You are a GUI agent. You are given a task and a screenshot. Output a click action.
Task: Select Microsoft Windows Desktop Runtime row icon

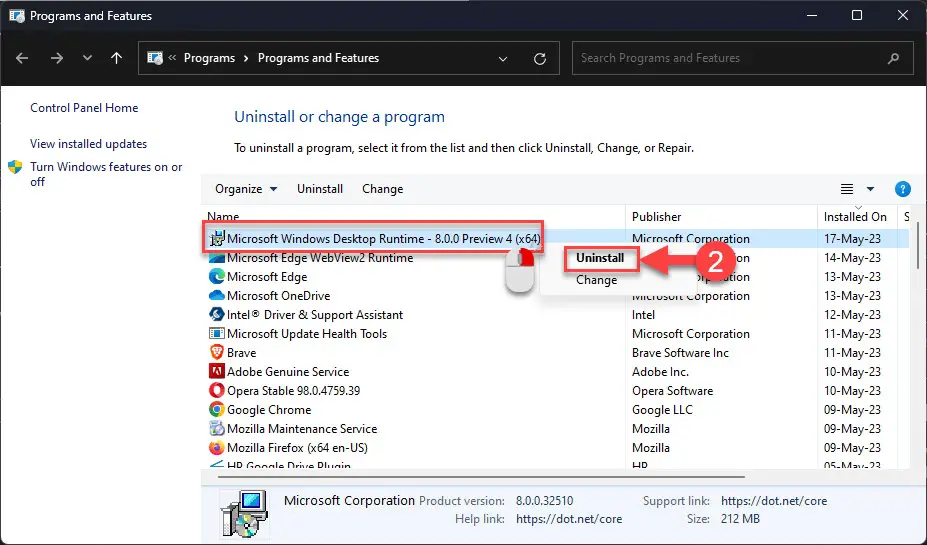(x=217, y=239)
